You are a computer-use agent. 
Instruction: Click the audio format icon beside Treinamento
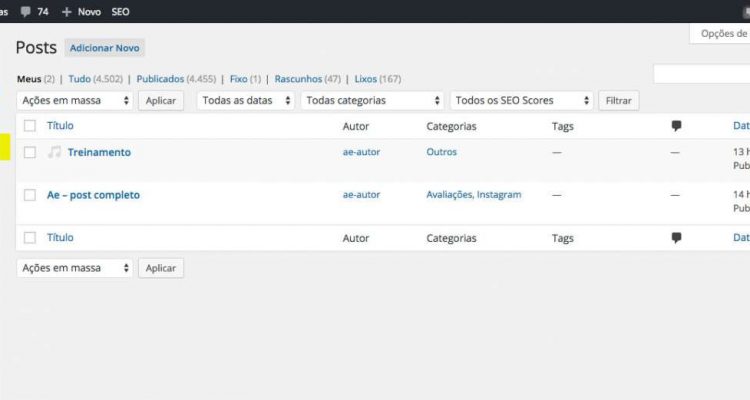55,152
